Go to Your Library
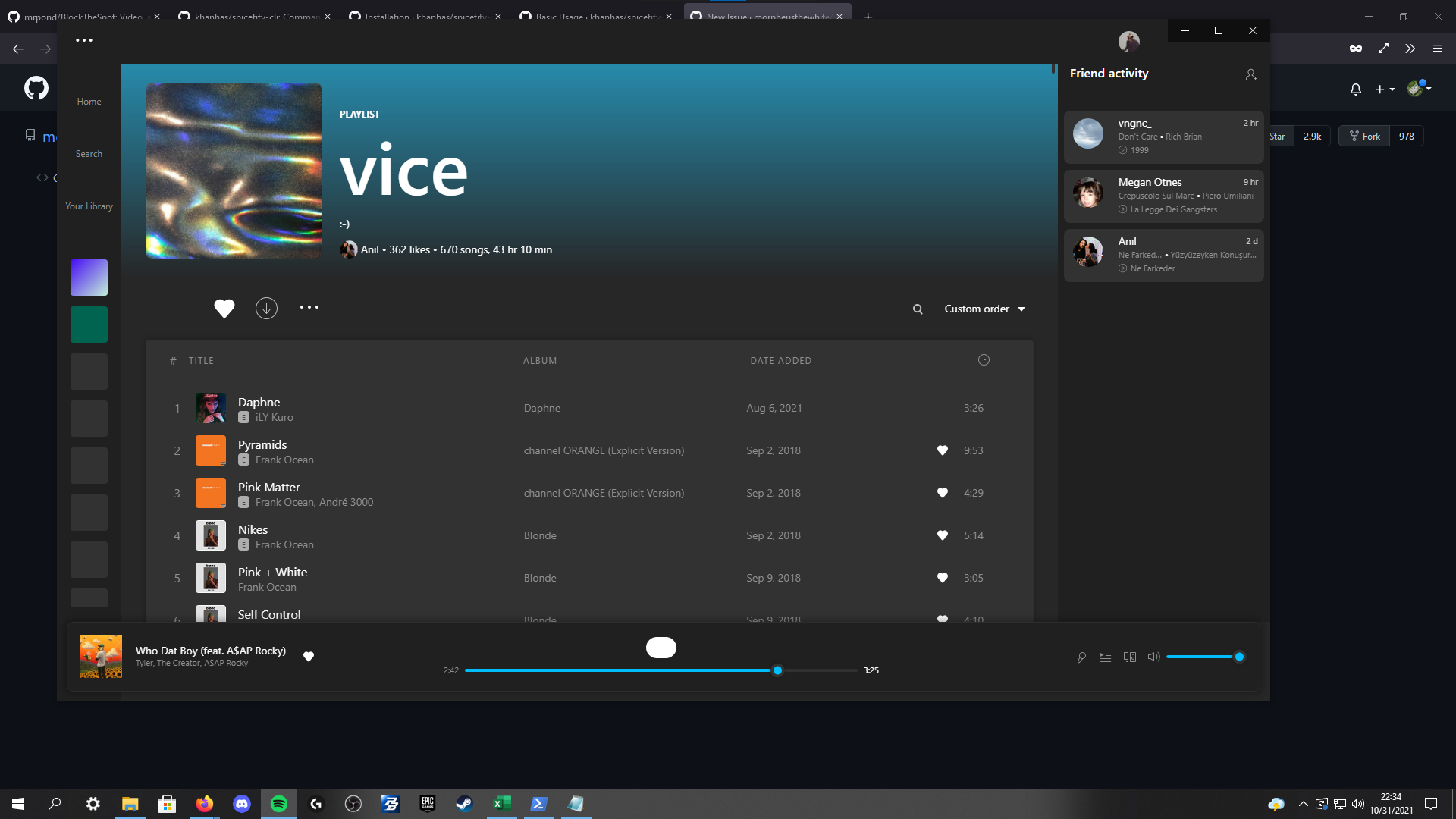The image size is (1456, 819). (89, 206)
